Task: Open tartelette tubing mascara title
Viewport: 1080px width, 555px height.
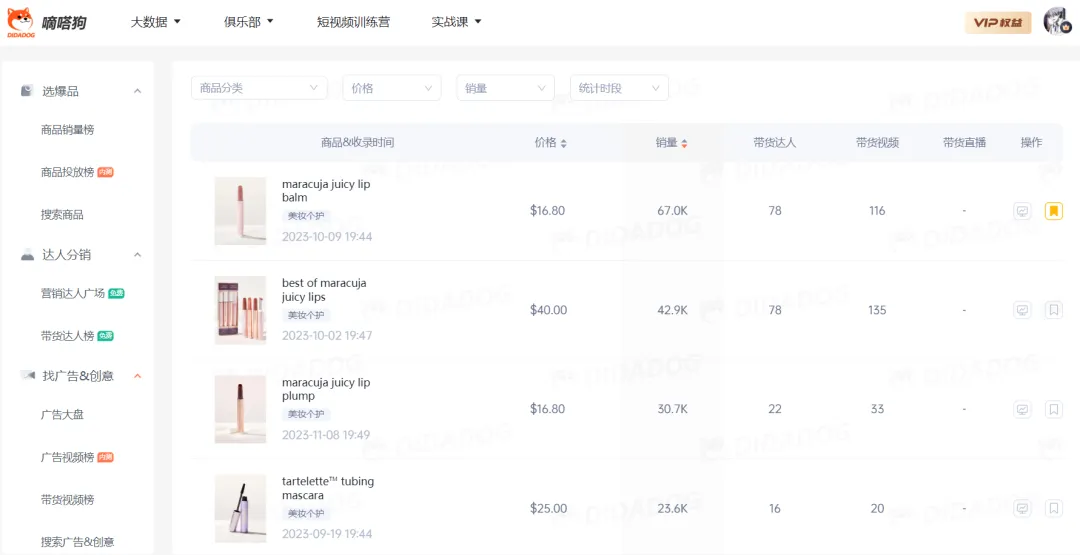Action: click(x=329, y=488)
